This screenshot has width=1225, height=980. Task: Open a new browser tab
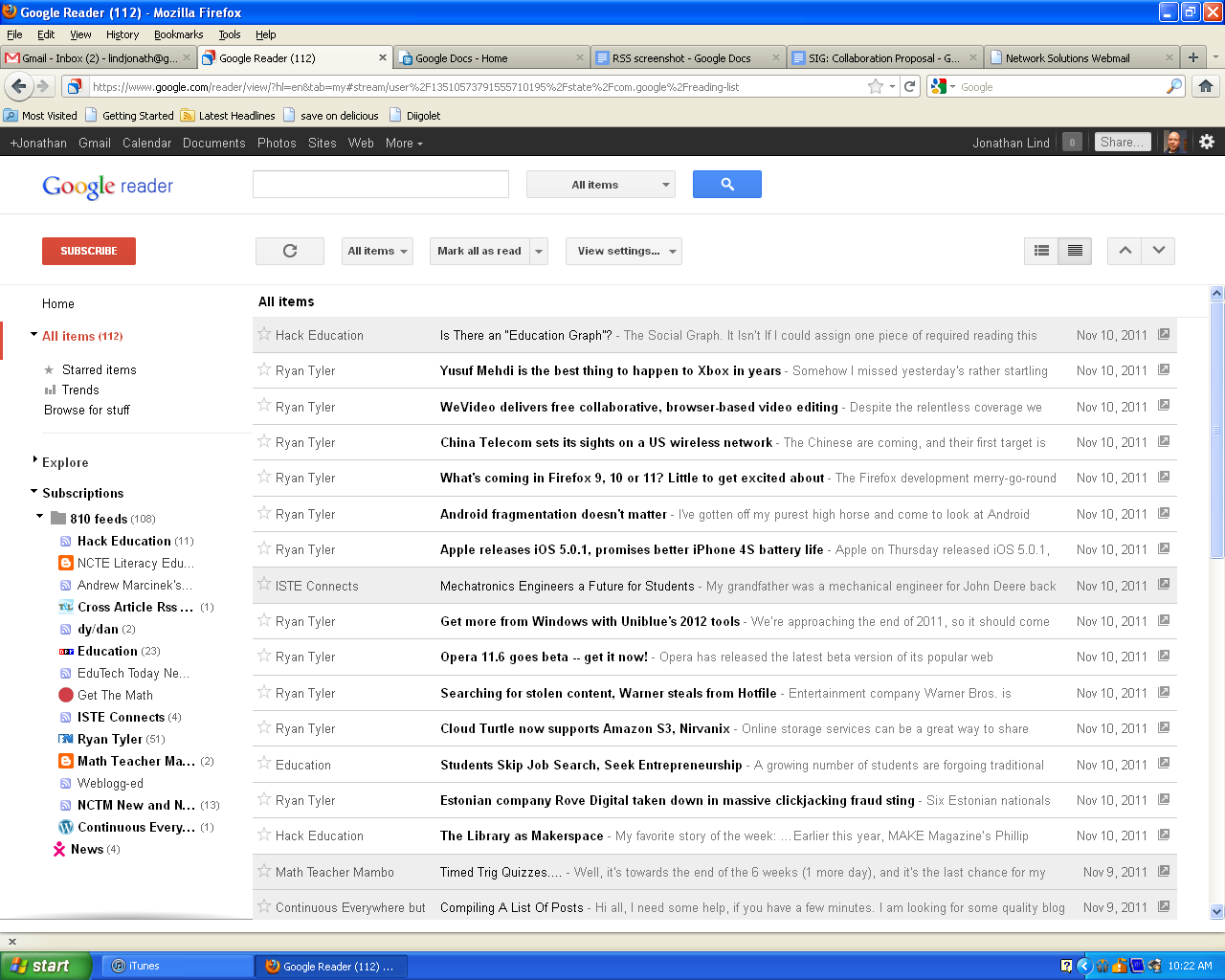click(x=1192, y=57)
